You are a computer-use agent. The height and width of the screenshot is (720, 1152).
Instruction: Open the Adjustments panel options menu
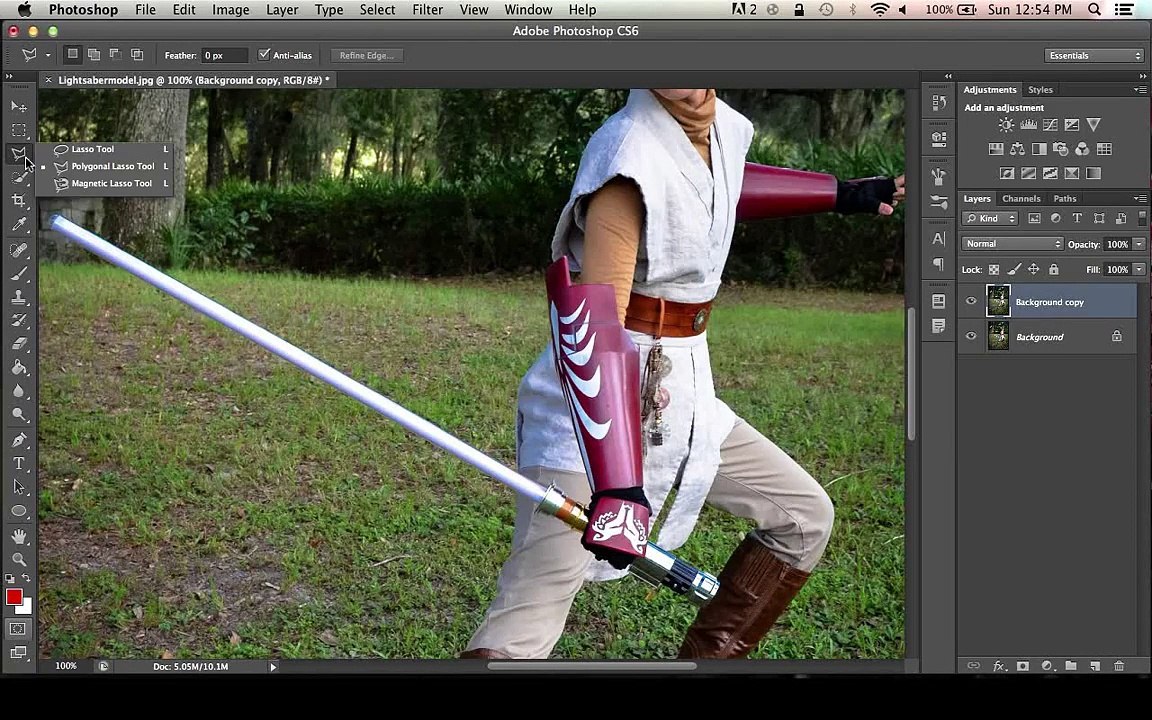pyautogui.click(x=1140, y=90)
